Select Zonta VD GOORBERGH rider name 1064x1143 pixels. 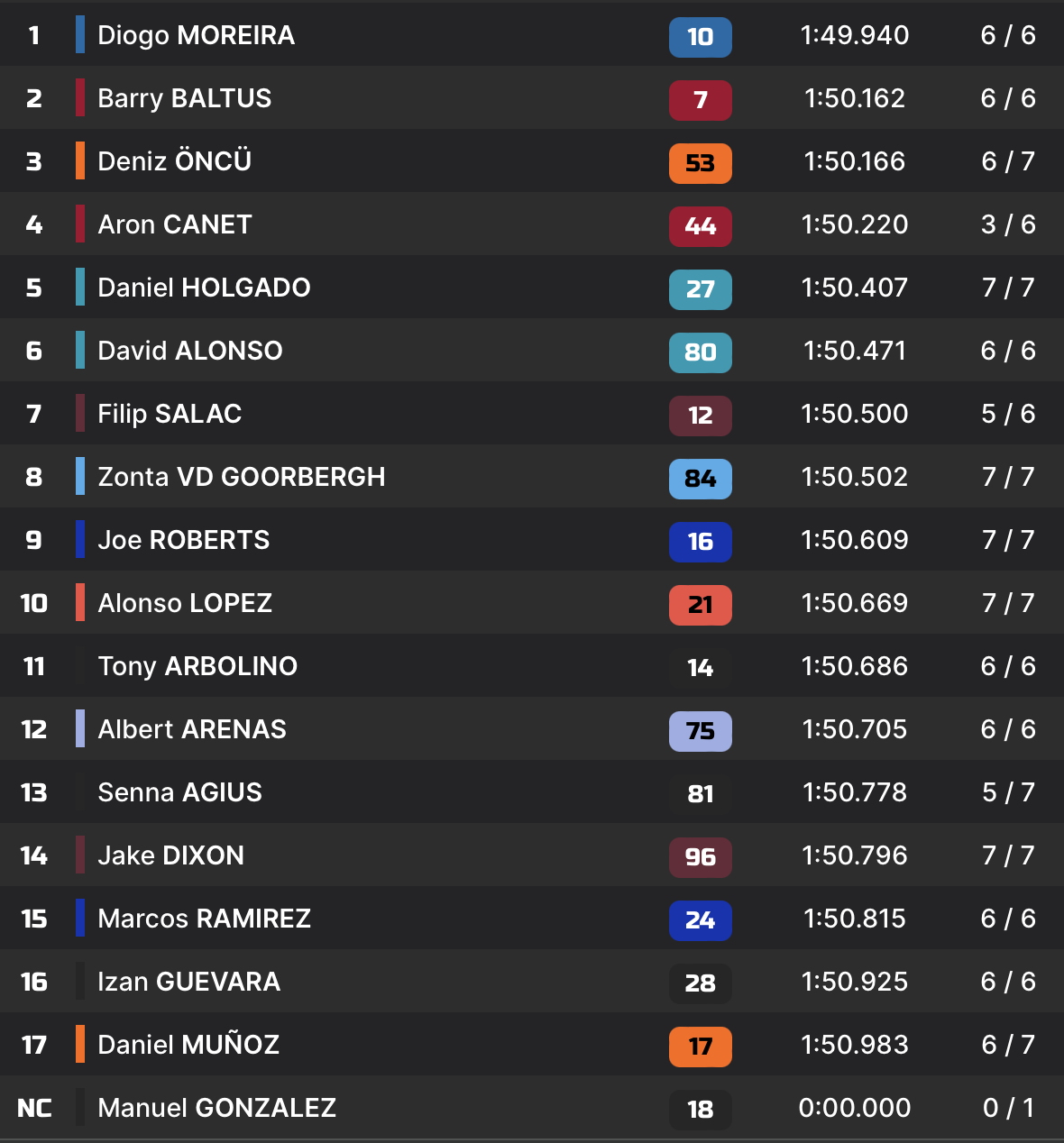241,477
